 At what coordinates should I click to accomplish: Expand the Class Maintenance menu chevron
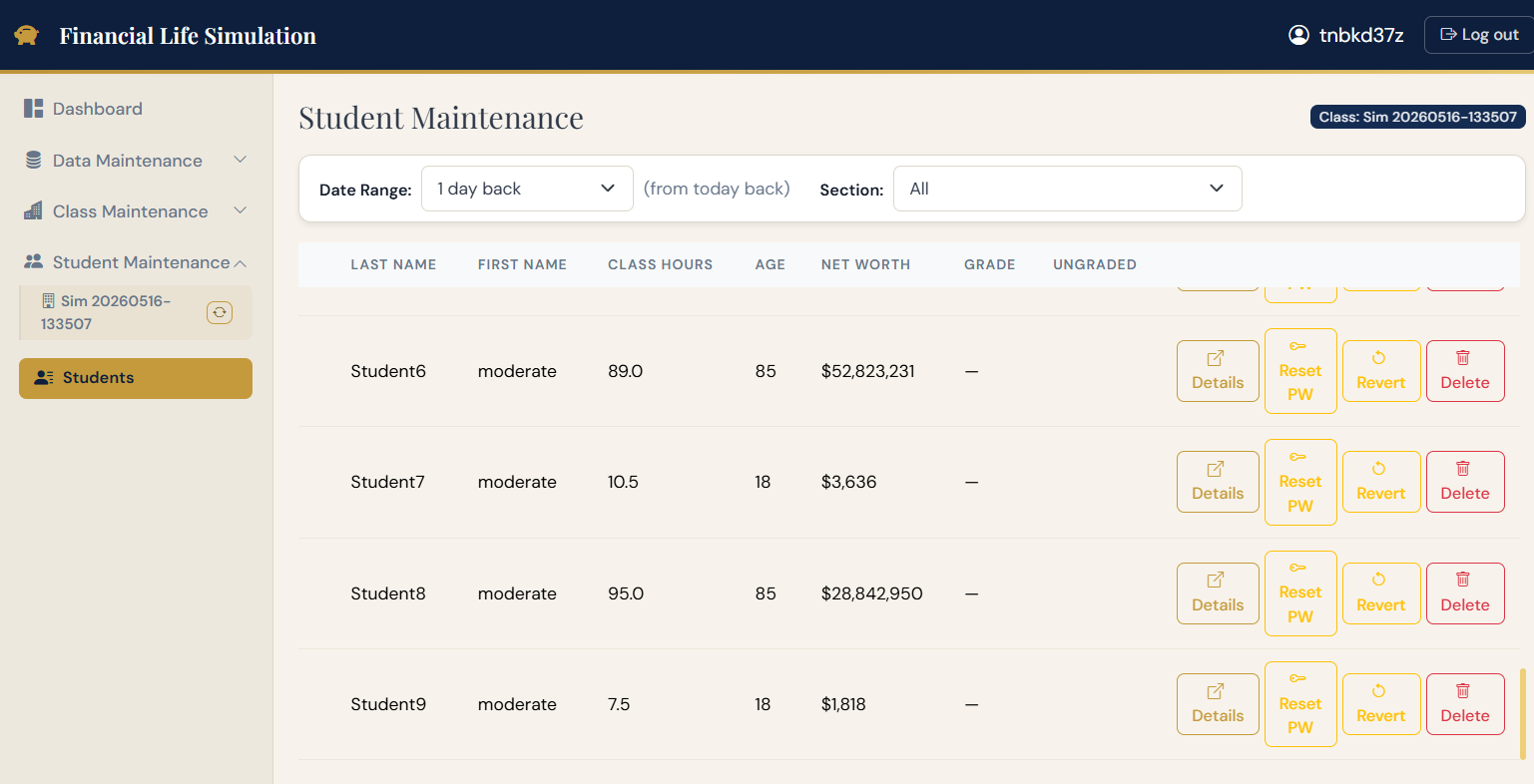[x=240, y=210]
